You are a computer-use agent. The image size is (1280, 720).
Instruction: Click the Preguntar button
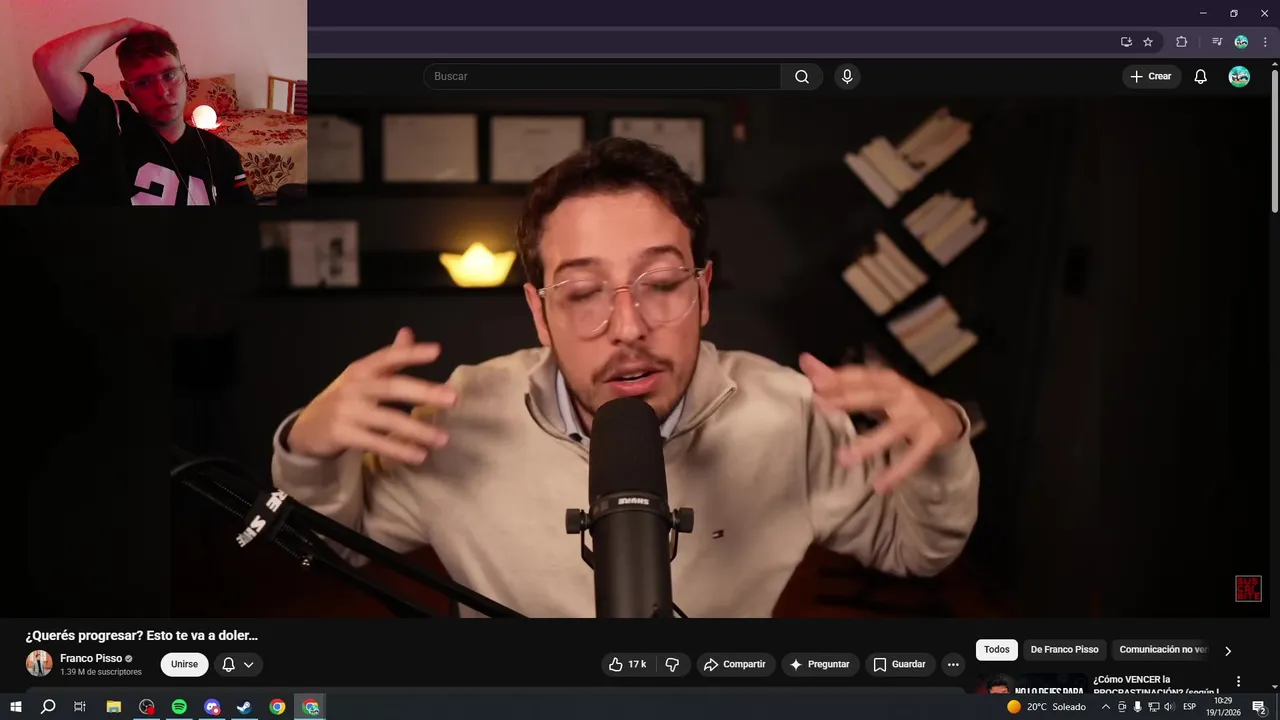pyautogui.click(x=819, y=664)
